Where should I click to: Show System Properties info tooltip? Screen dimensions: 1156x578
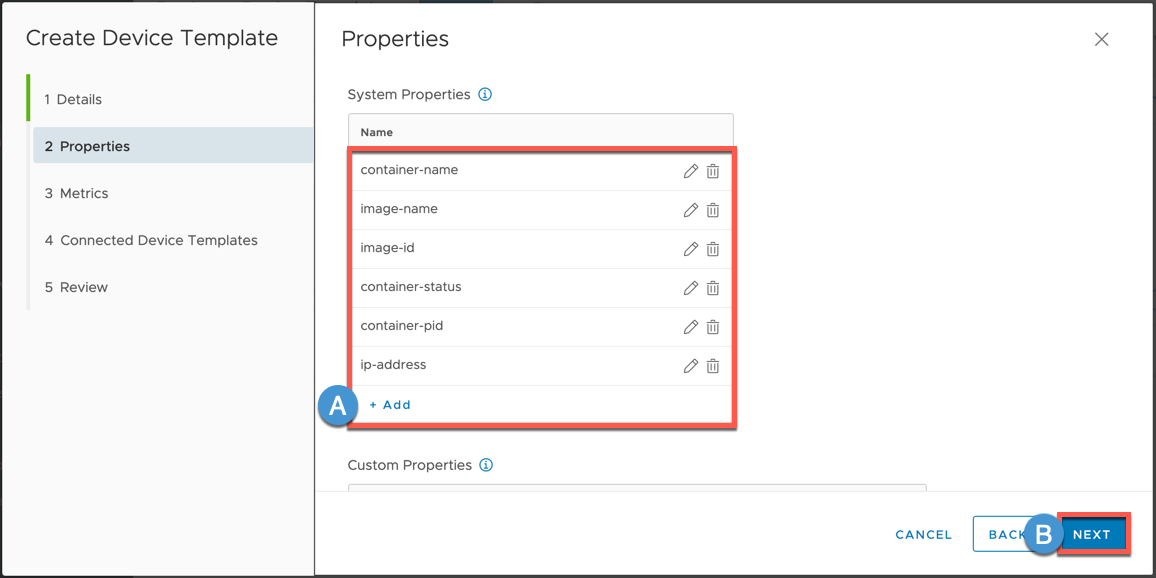click(x=485, y=95)
